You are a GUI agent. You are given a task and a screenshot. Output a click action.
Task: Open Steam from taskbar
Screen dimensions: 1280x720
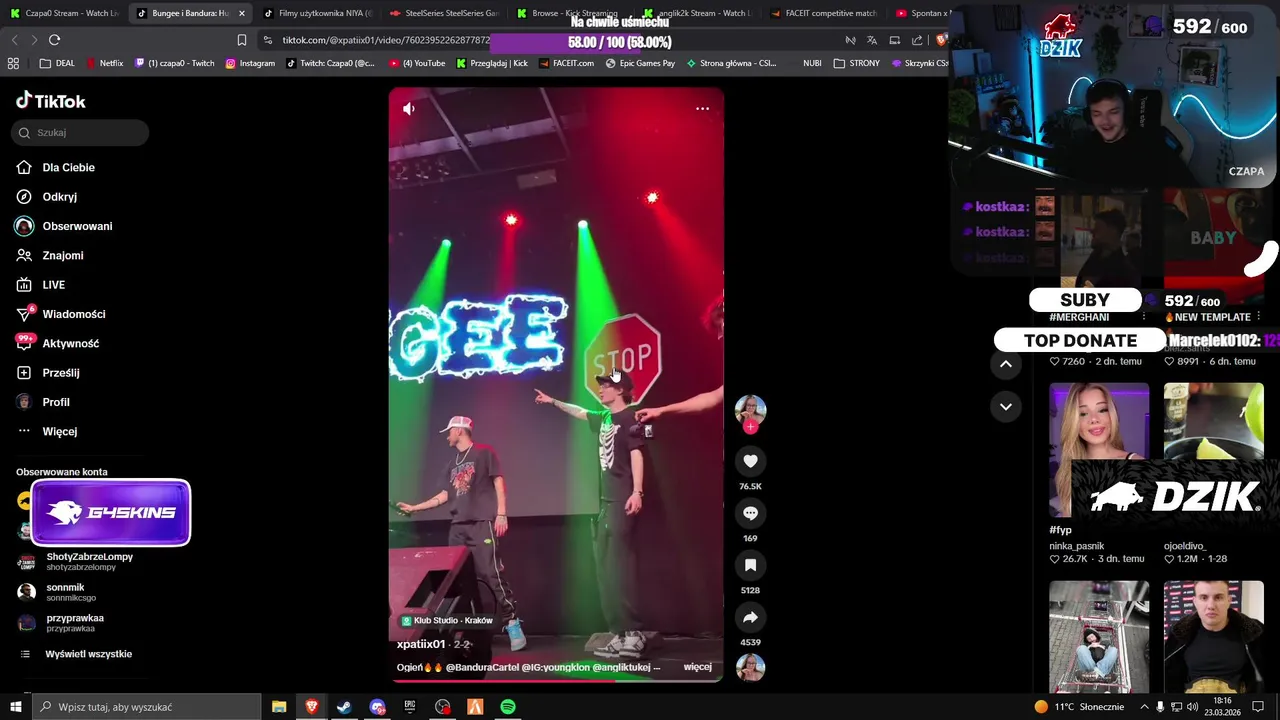344,707
